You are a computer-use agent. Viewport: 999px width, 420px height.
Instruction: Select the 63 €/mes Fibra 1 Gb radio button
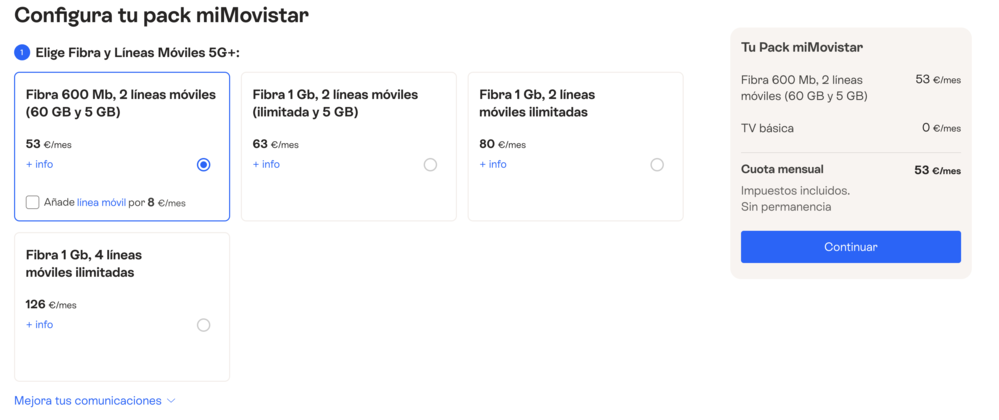(430, 165)
